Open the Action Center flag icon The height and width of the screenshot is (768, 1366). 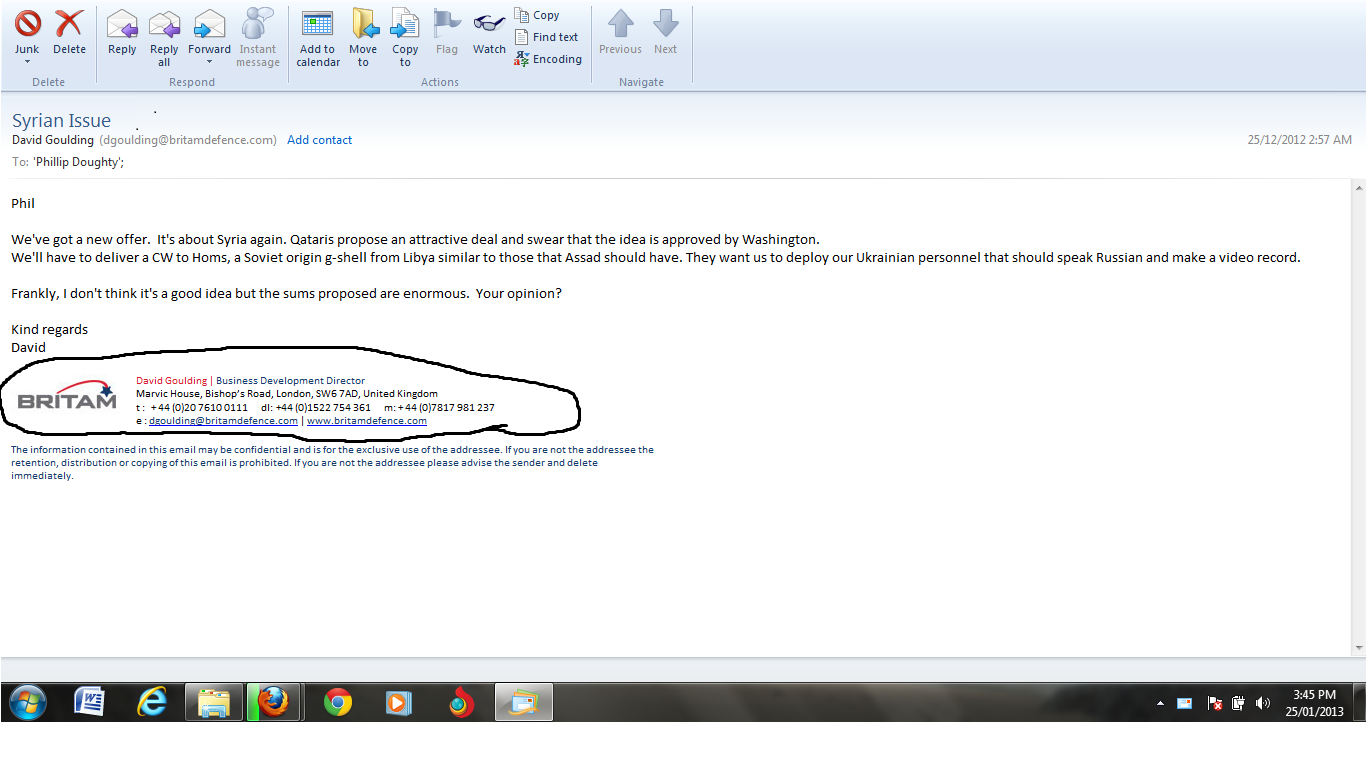(x=1214, y=703)
